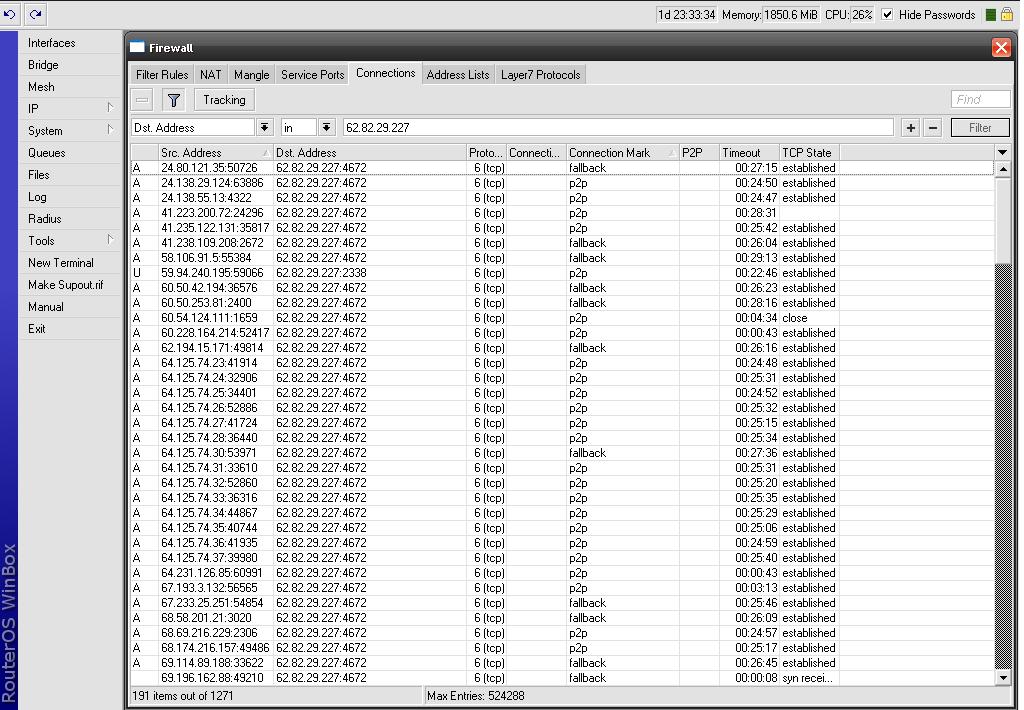
Task: Click the padlock icon in top bar
Action: pyautogui.click(x=1007, y=14)
